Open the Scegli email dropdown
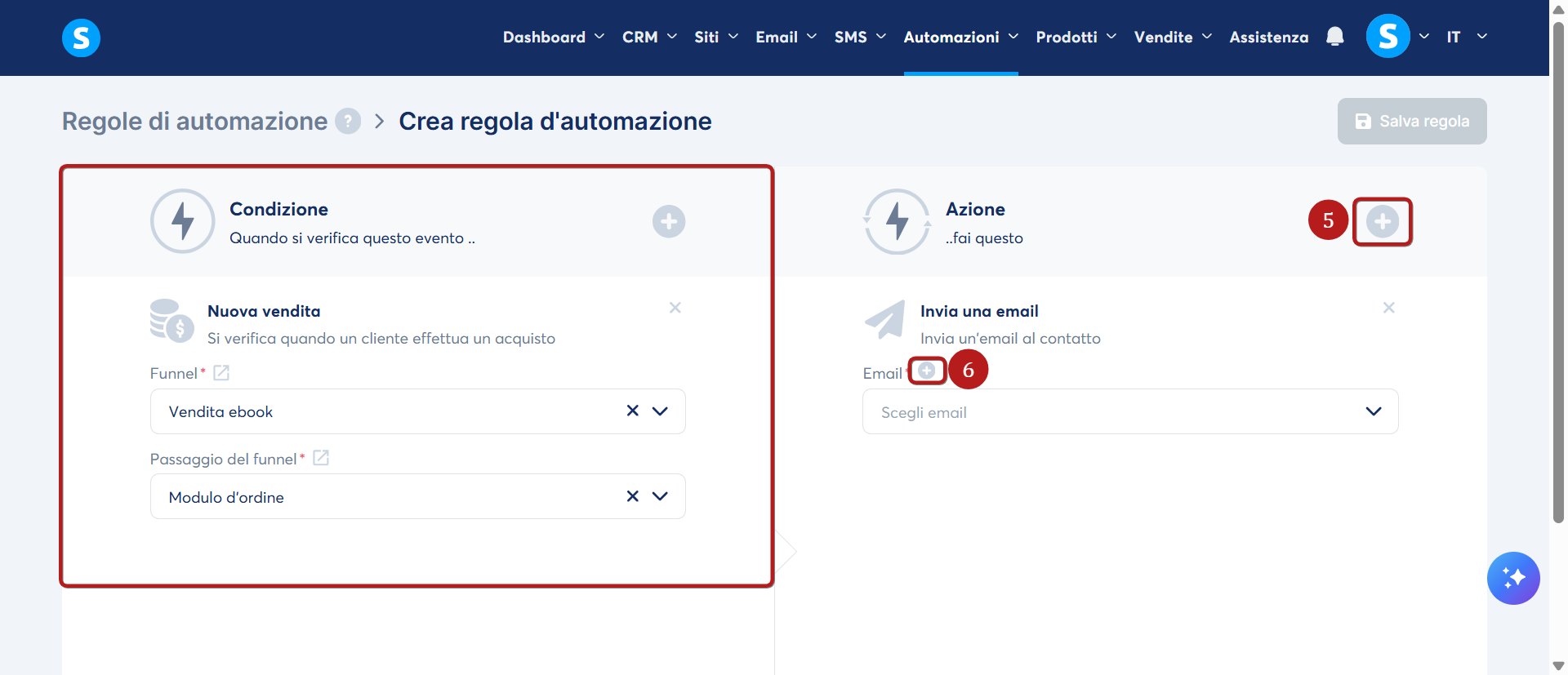Image resolution: width=1568 pixels, height=675 pixels. 1129,411
